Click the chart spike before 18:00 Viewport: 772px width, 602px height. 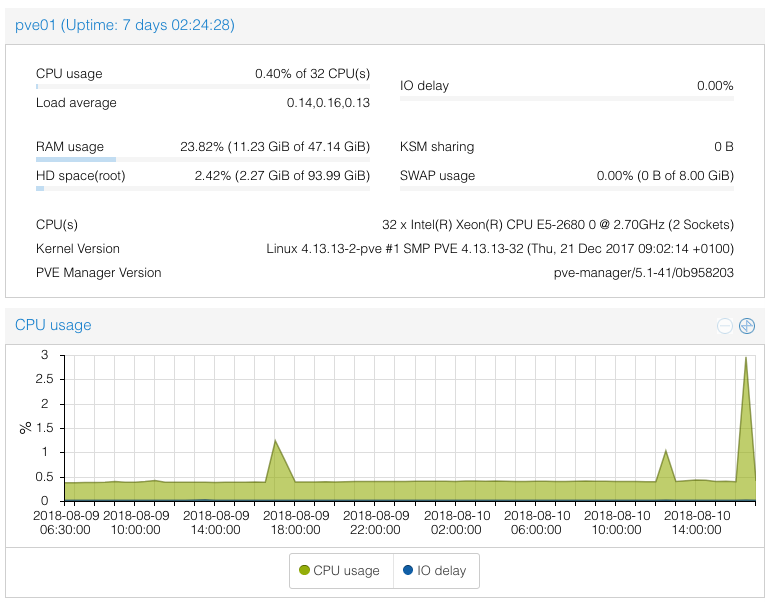[275, 442]
